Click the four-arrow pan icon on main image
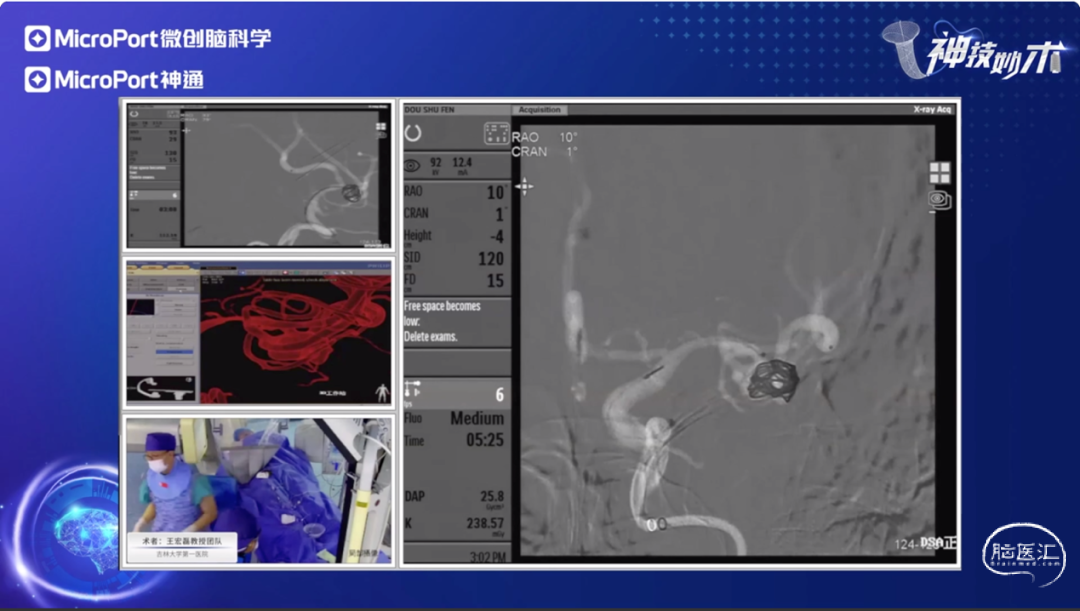This screenshot has width=1080, height=611. [524, 186]
